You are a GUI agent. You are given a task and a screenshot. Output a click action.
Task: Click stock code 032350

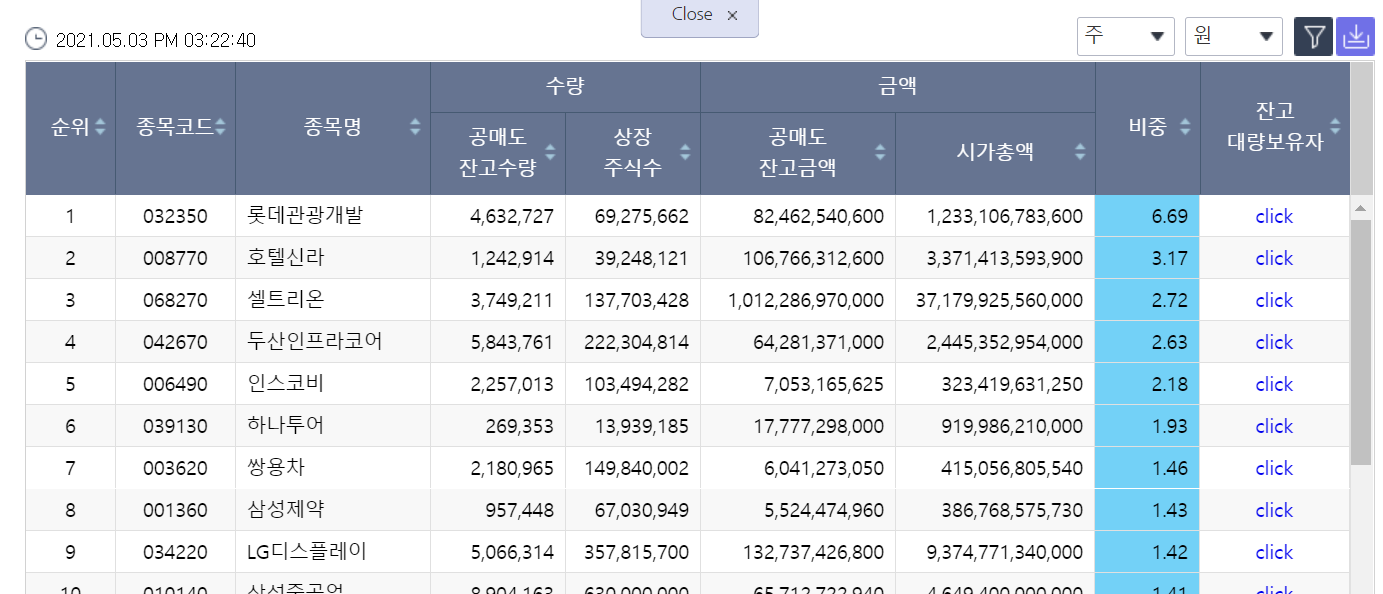point(175,216)
